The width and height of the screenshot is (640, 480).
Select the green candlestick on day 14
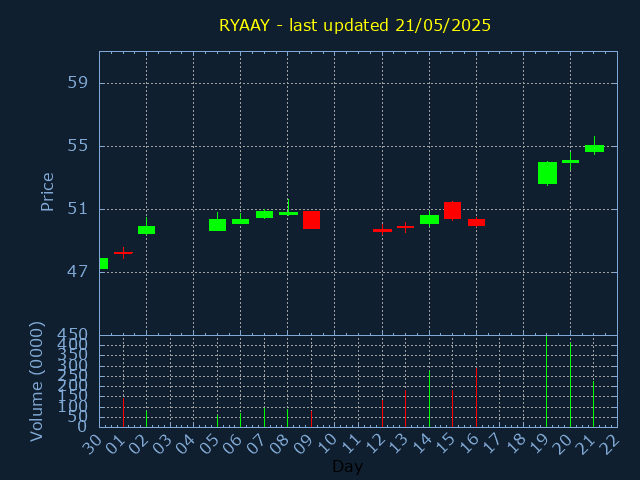coord(429,220)
